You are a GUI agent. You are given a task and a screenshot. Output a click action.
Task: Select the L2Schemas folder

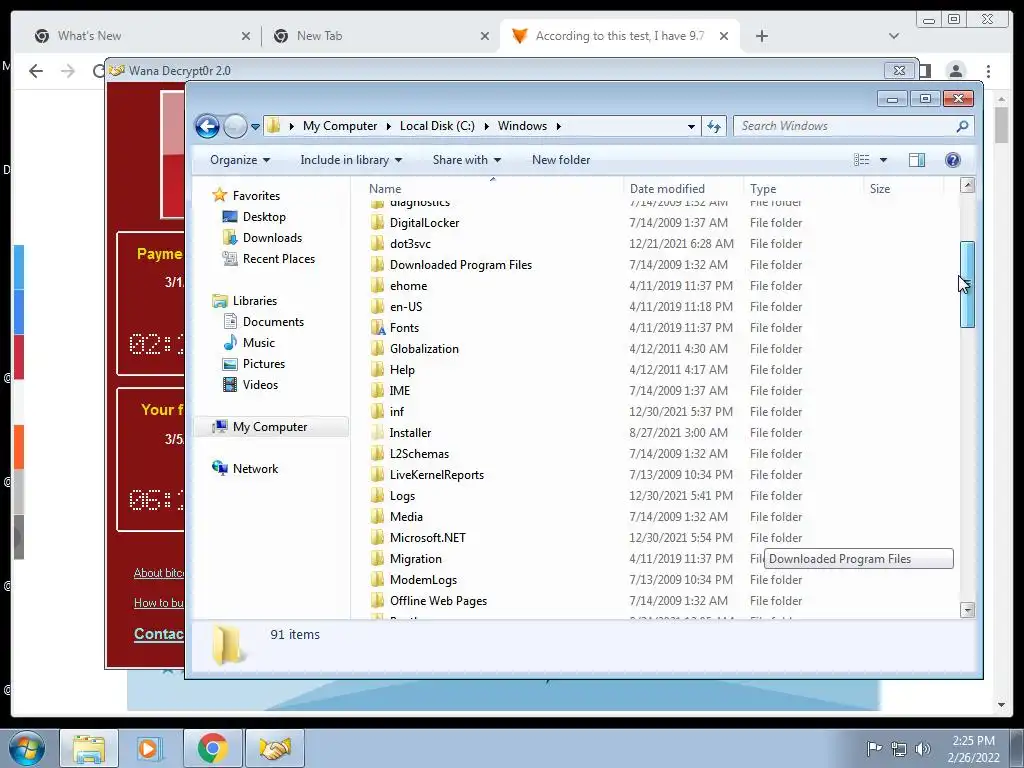pos(419,454)
